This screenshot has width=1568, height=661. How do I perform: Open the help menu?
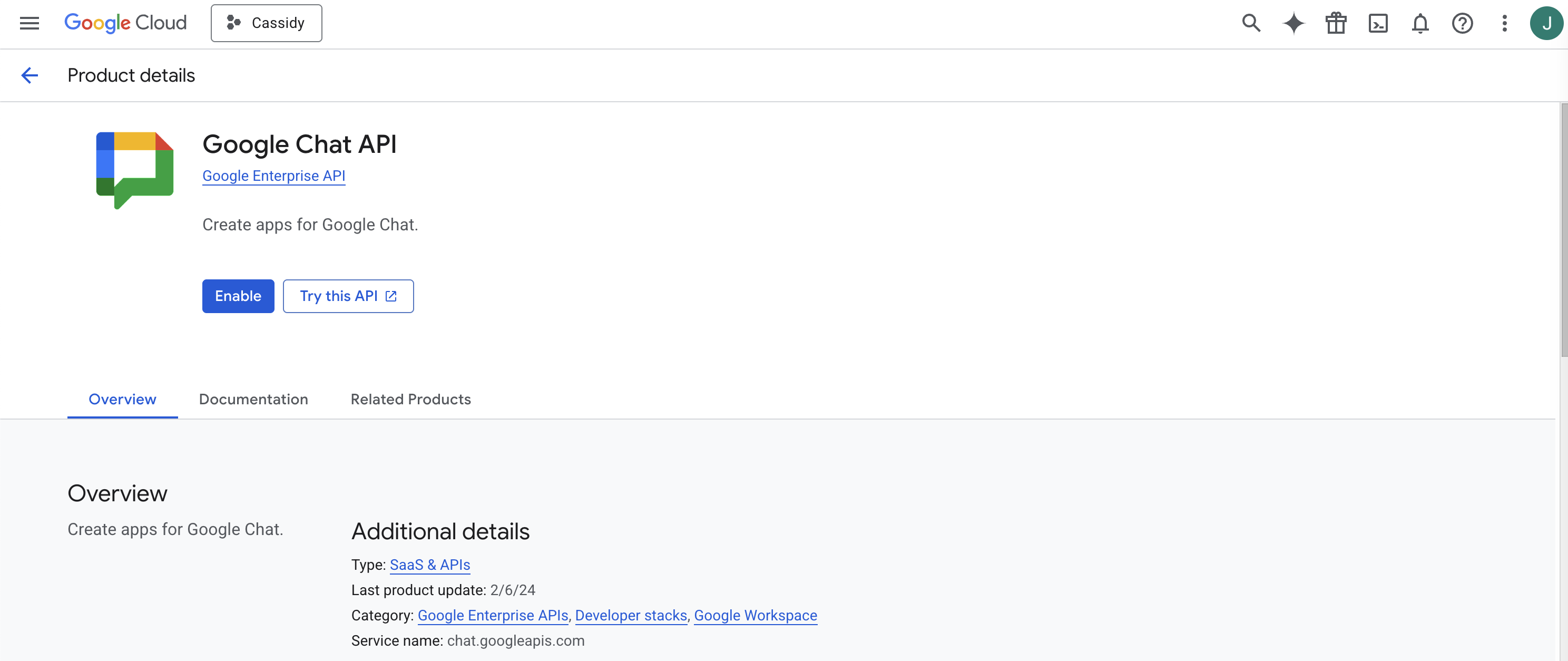[x=1462, y=23]
